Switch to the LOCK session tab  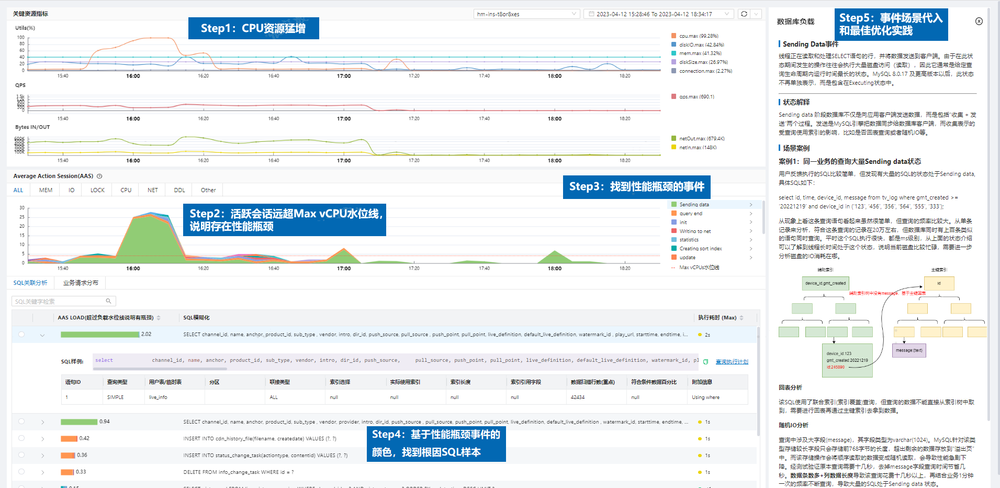(97, 190)
